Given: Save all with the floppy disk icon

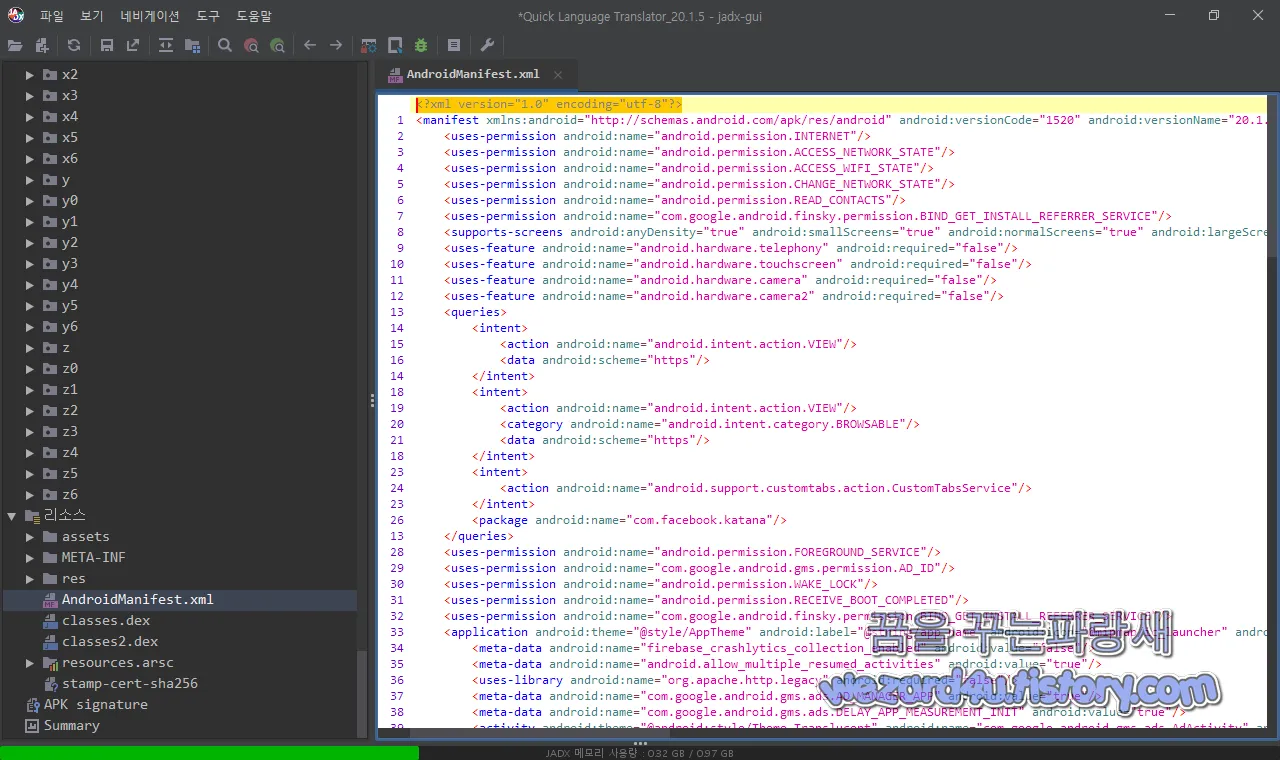Looking at the screenshot, I should click(x=107, y=45).
